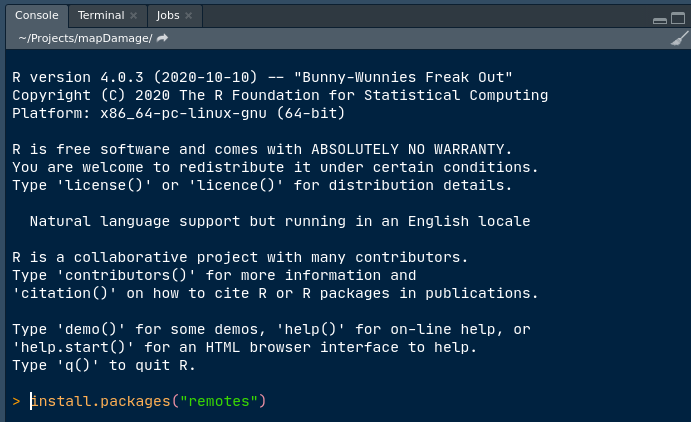Click the ~/Projects/mapDamage/ path label
The image size is (691, 422).
tap(85, 38)
